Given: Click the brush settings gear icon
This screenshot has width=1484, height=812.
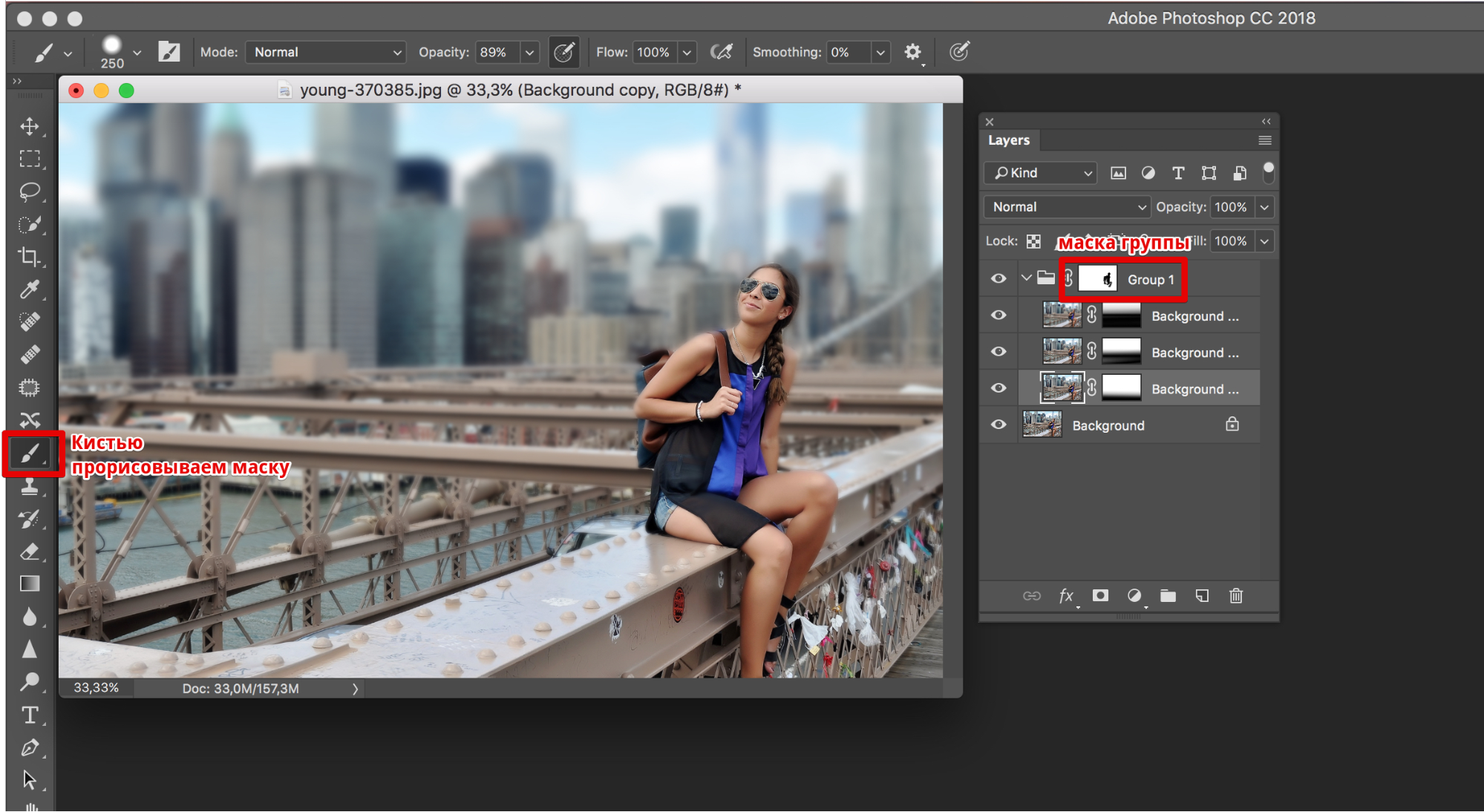Looking at the screenshot, I should [912, 51].
